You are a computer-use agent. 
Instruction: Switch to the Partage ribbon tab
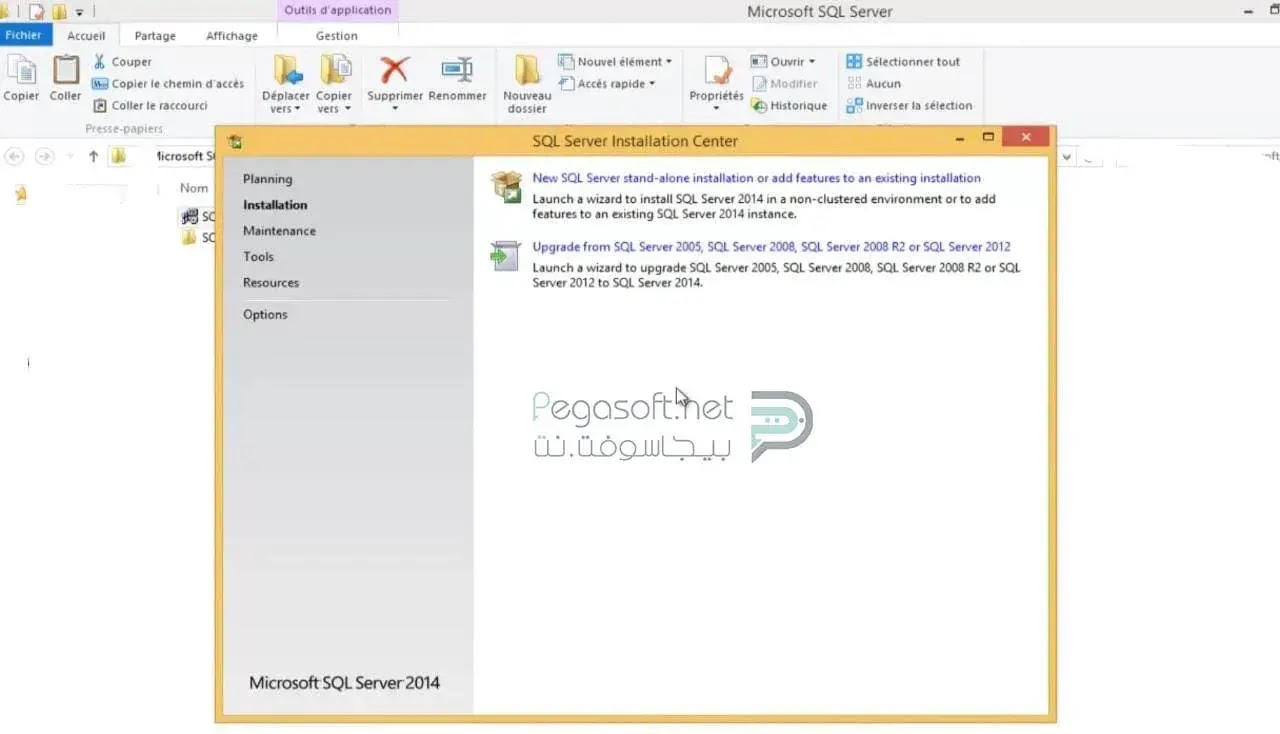coord(155,36)
